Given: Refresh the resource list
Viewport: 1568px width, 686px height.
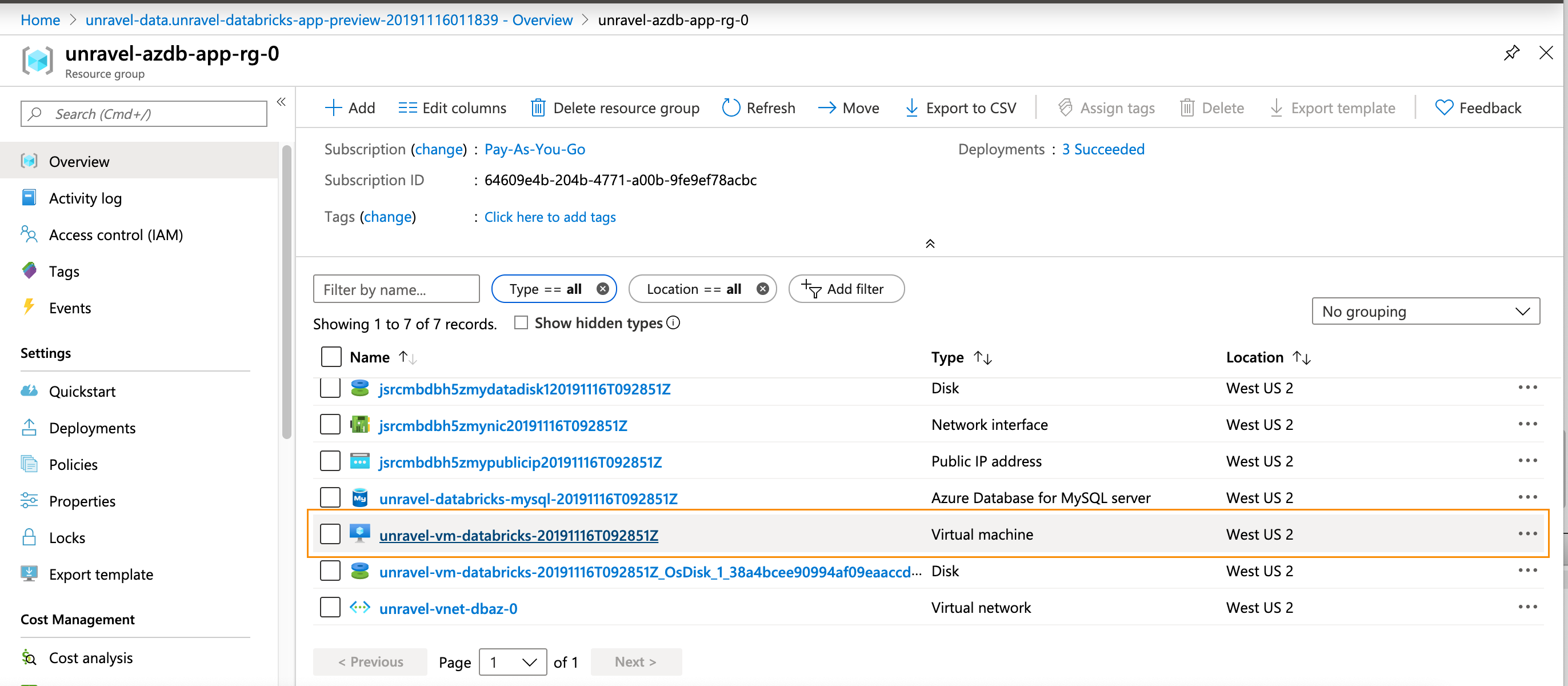Looking at the screenshot, I should pos(758,107).
